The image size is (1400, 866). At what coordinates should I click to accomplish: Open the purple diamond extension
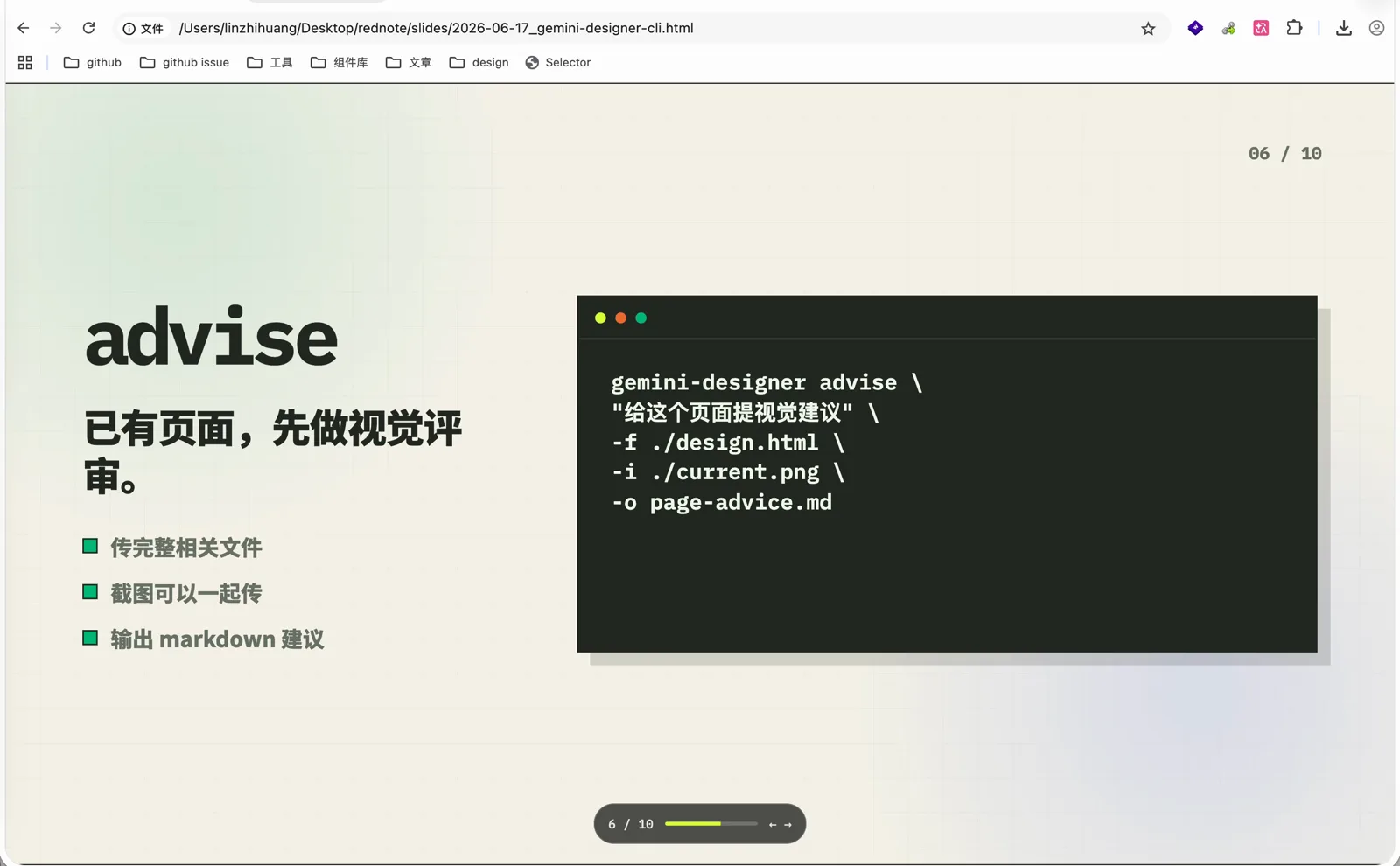point(1195,28)
